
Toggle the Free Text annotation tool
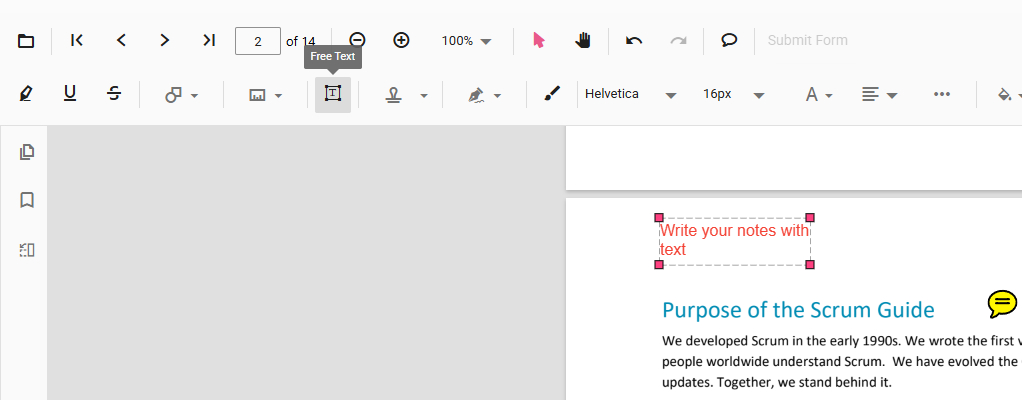(333, 94)
